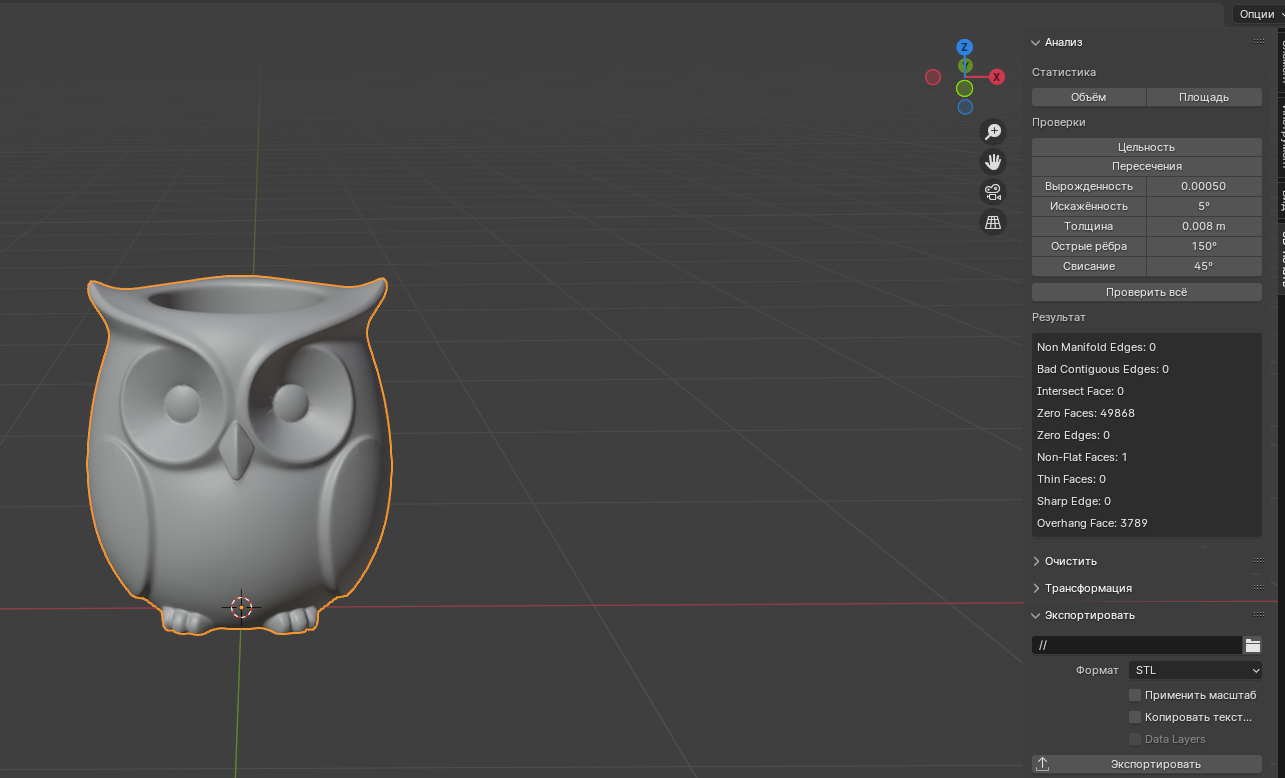Click the Объём statistics button
Screen dimensions: 1285x778
(1088, 97)
